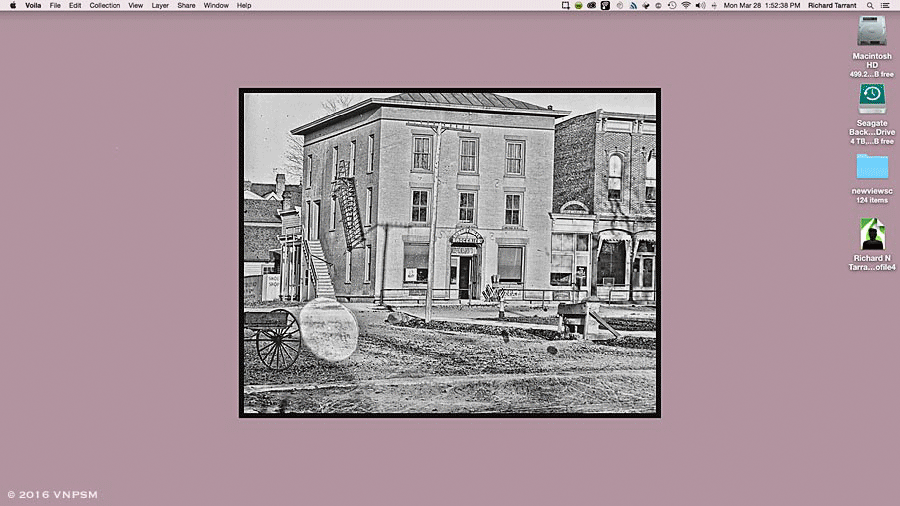Click the volume speaker icon
The height and width of the screenshot is (506, 900).
point(700,5)
